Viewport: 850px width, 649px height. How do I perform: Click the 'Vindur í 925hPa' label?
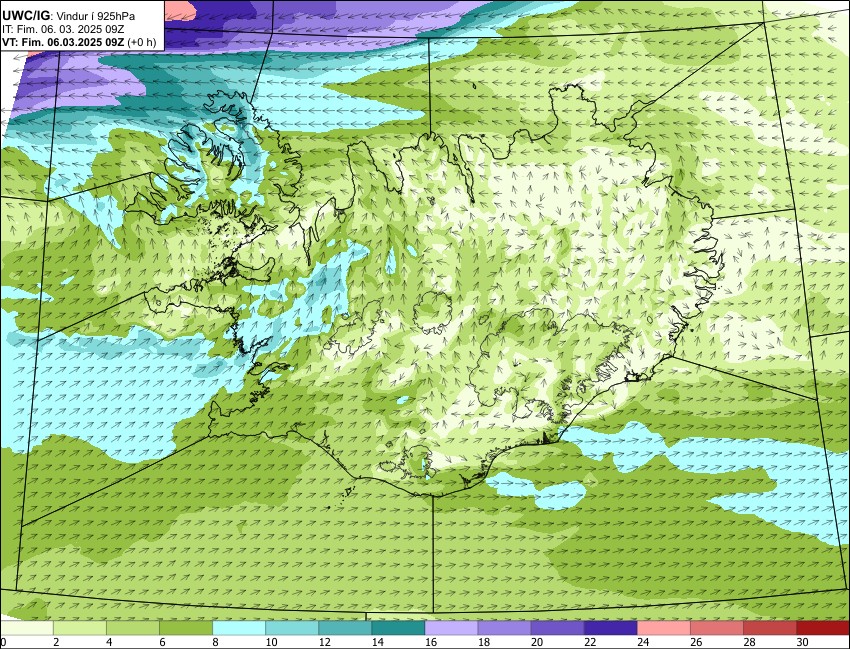96,17
